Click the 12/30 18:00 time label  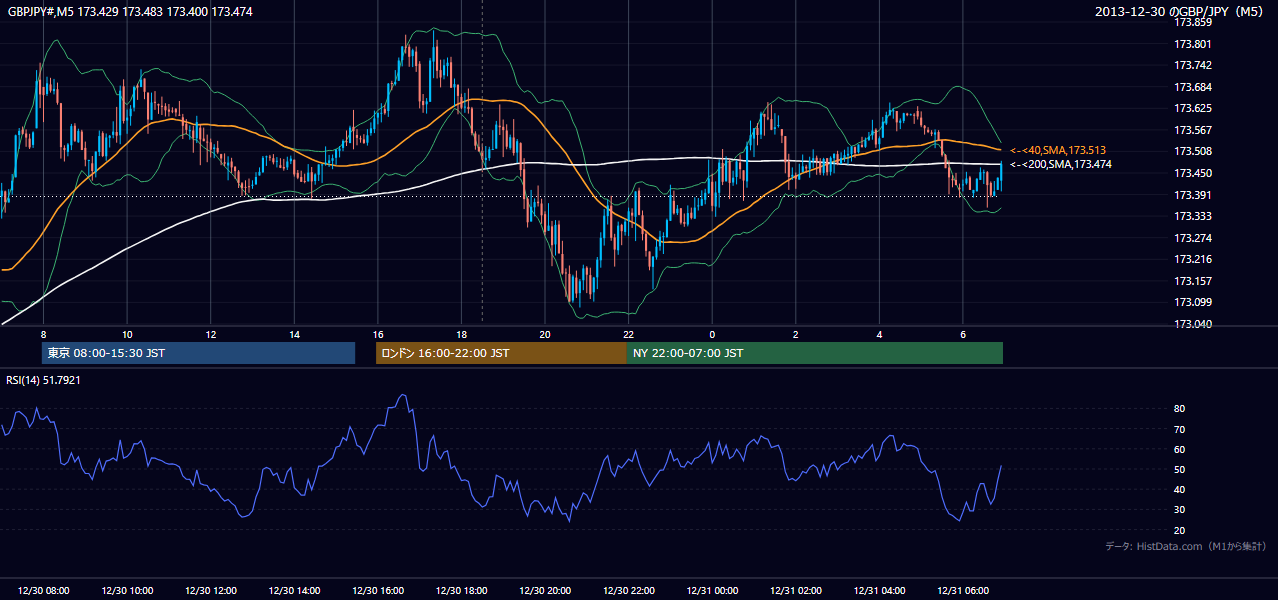tap(461, 591)
